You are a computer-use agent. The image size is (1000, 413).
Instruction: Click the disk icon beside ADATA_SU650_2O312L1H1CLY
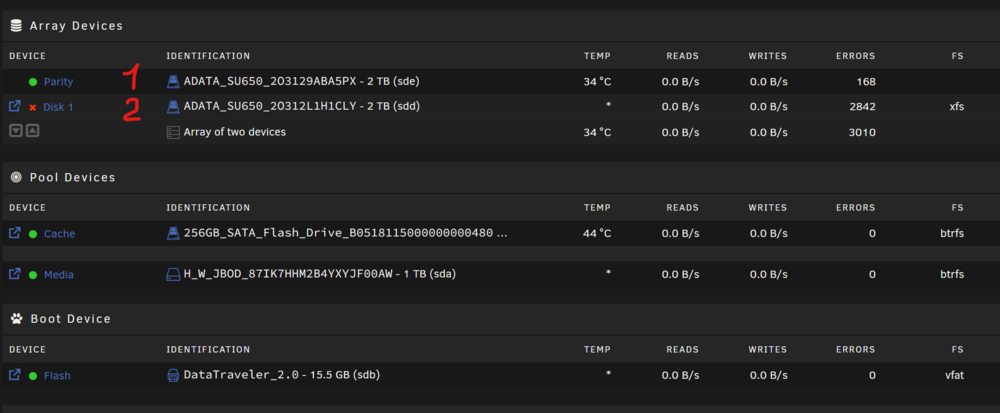pos(173,107)
